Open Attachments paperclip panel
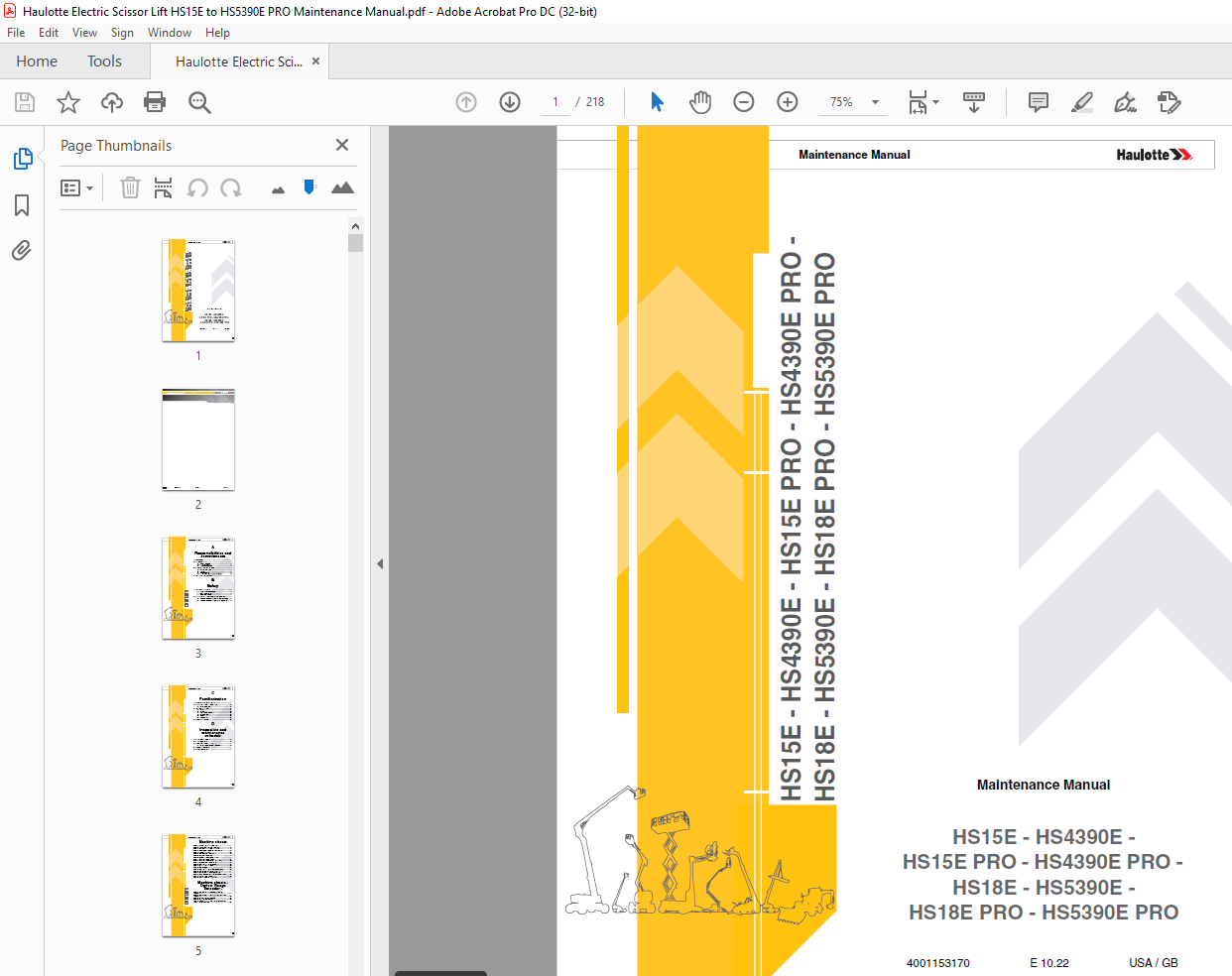 click(22, 250)
